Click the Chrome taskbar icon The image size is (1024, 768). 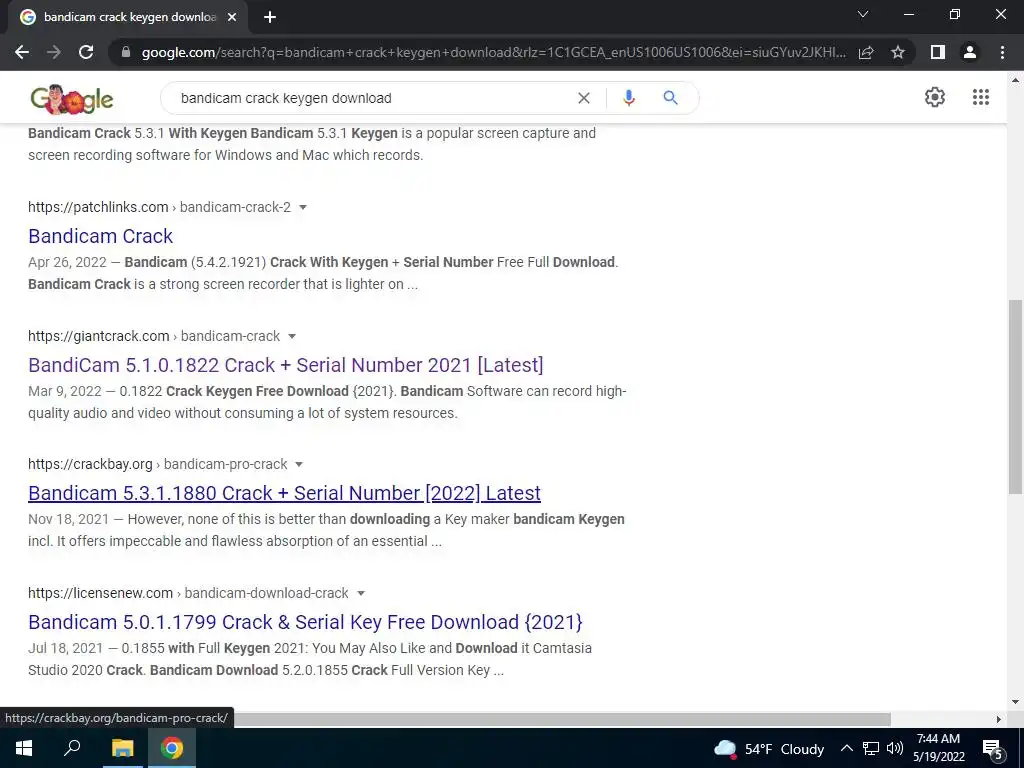(x=172, y=748)
